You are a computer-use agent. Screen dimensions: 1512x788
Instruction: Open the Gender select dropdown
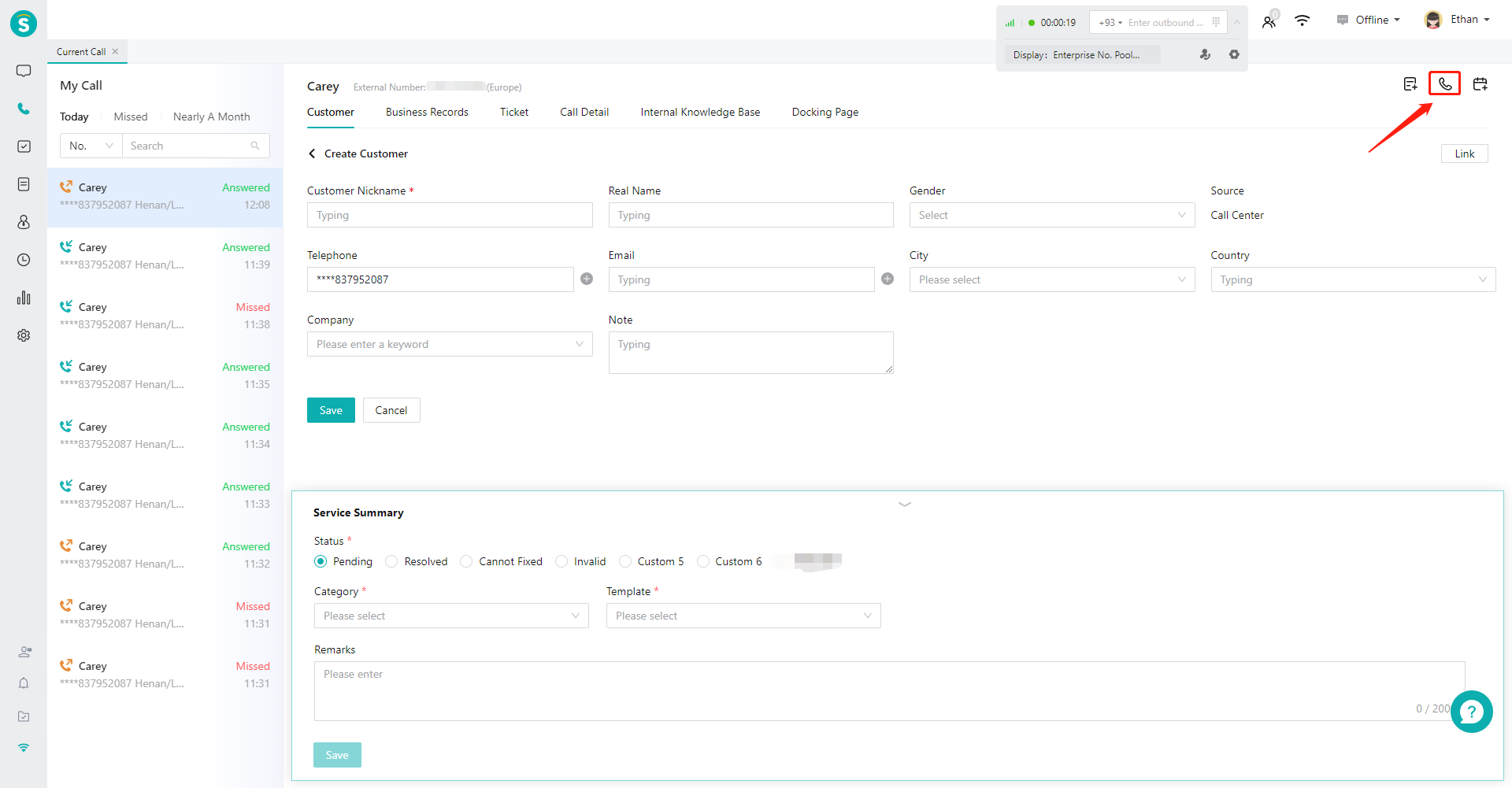point(1052,215)
